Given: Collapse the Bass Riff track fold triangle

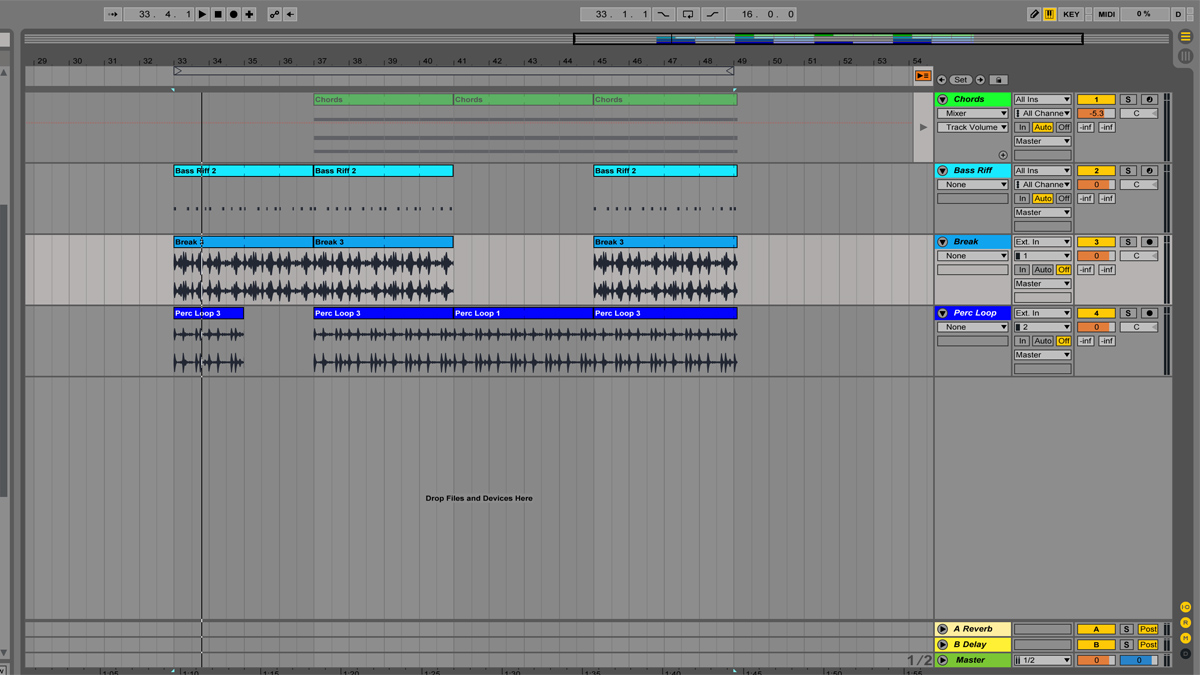Looking at the screenshot, I should [942, 171].
